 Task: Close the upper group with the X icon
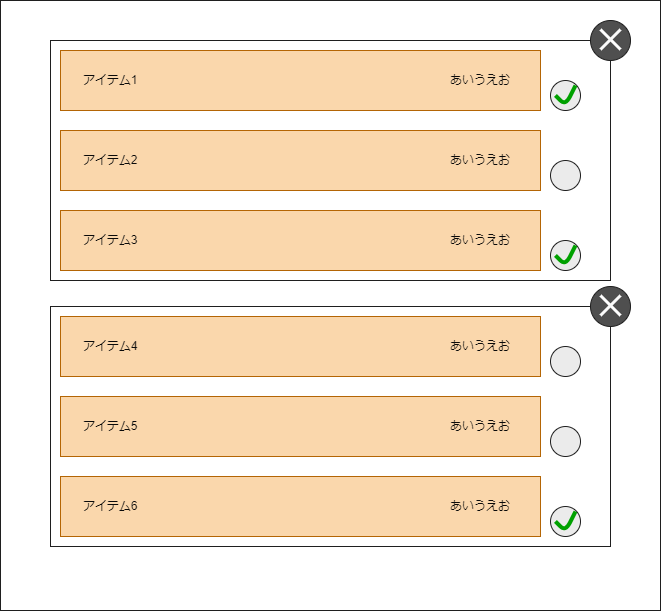pos(610,40)
